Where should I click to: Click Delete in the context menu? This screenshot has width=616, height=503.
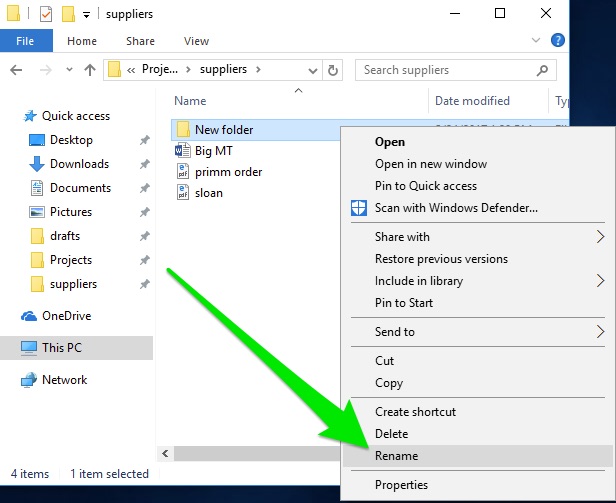pos(391,434)
